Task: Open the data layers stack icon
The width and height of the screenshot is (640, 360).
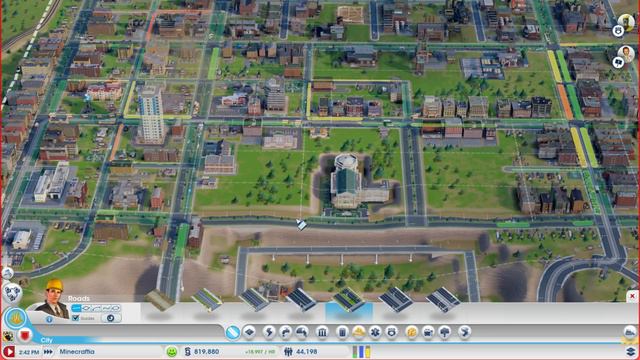Action: tap(631, 351)
